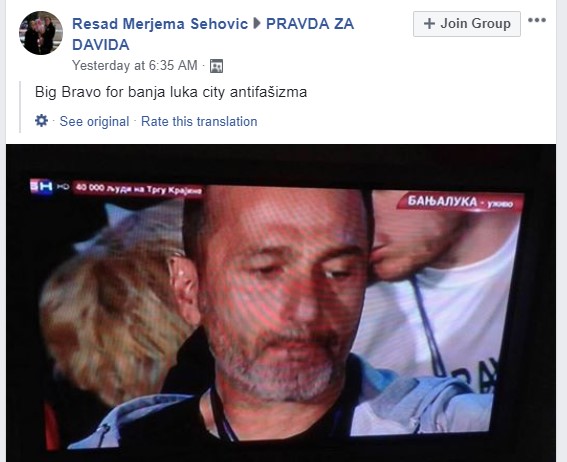The height and width of the screenshot is (462, 567).
Task: Click the red БАЊАЛУКА live banner in photo
Action: [x=460, y=202]
